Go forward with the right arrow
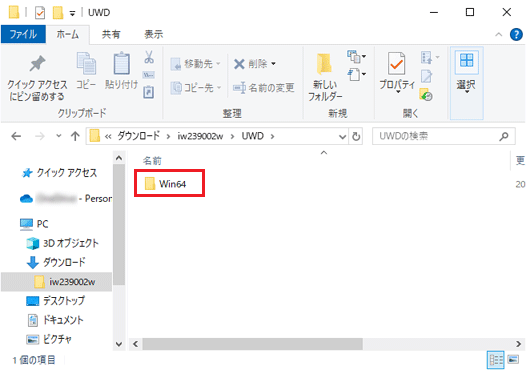This screenshot has height=370, width=526. point(40,136)
